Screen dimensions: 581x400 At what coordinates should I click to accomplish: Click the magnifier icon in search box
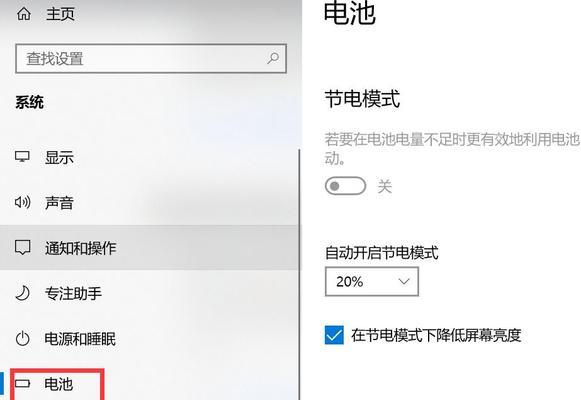pyautogui.click(x=273, y=58)
